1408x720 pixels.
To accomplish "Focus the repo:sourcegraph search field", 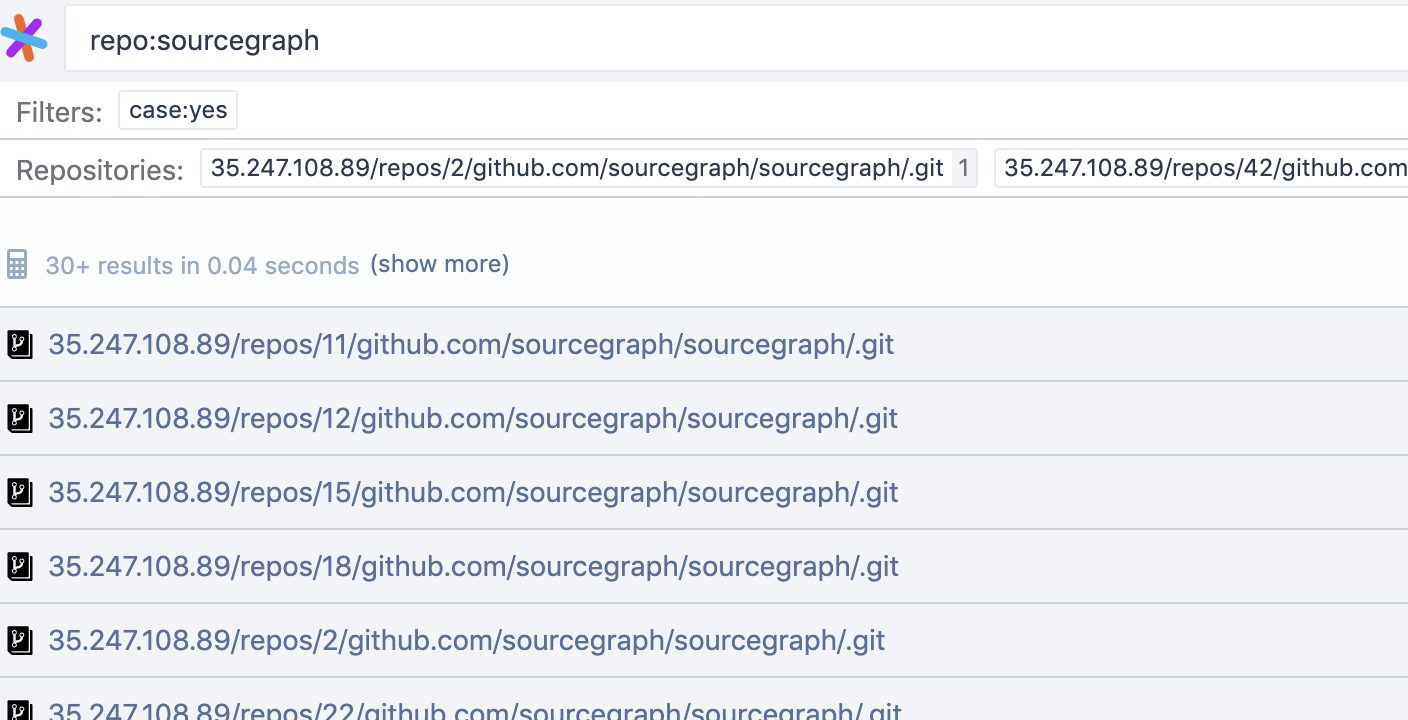I will [x=736, y=39].
